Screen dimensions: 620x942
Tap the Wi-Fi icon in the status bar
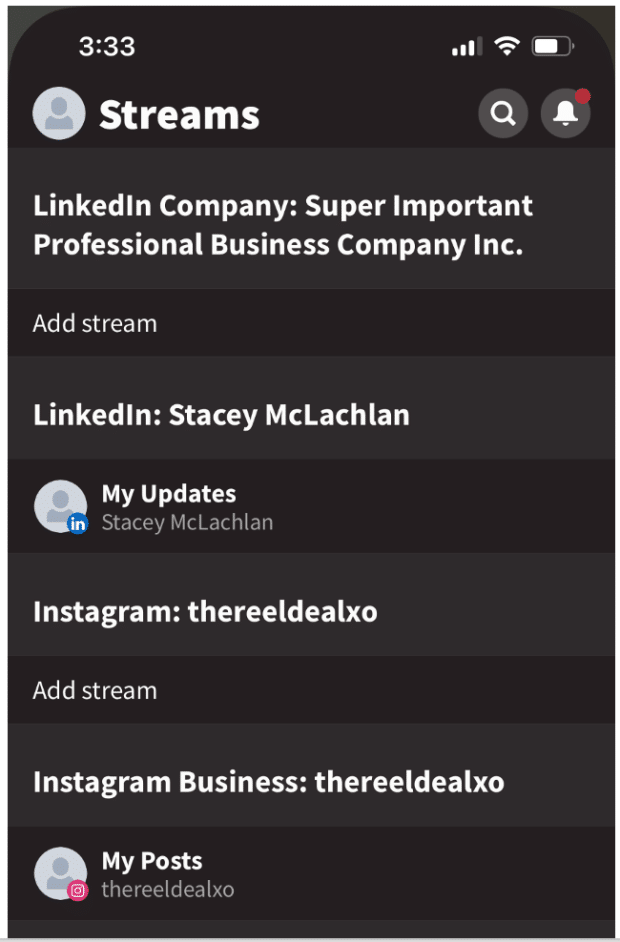point(507,46)
